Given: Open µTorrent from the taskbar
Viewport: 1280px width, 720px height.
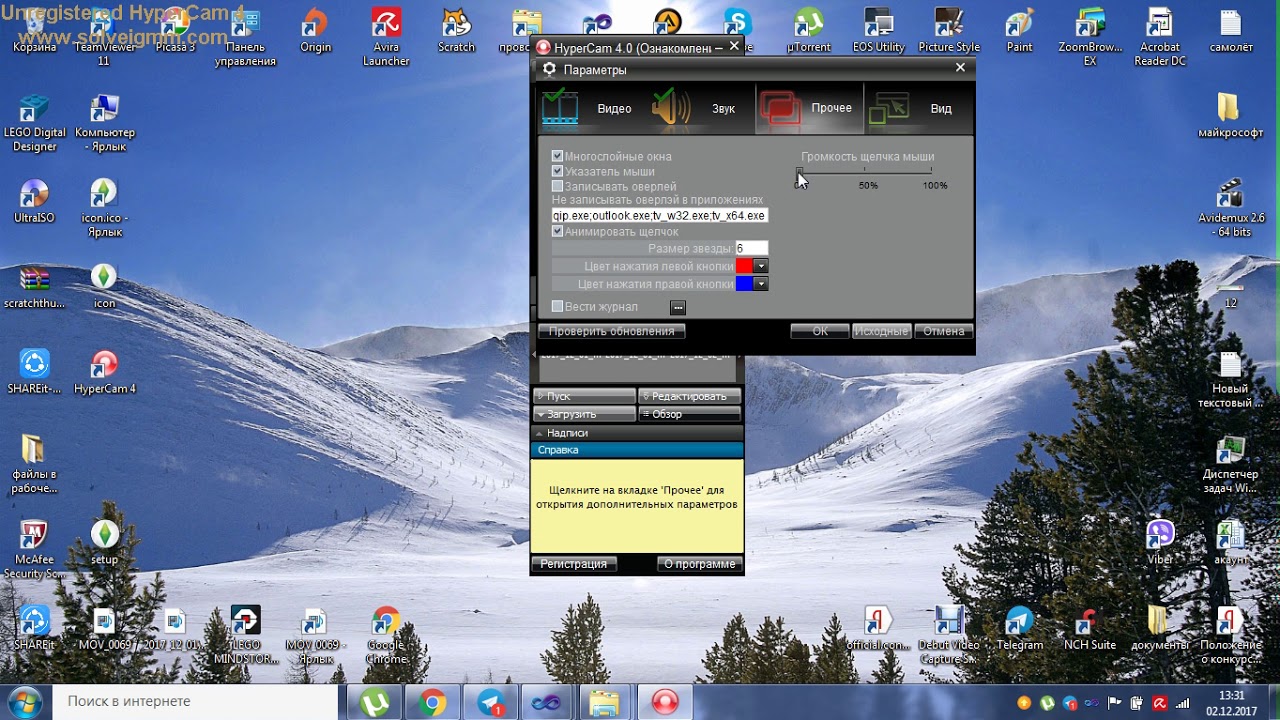Looking at the screenshot, I should pos(375,703).
